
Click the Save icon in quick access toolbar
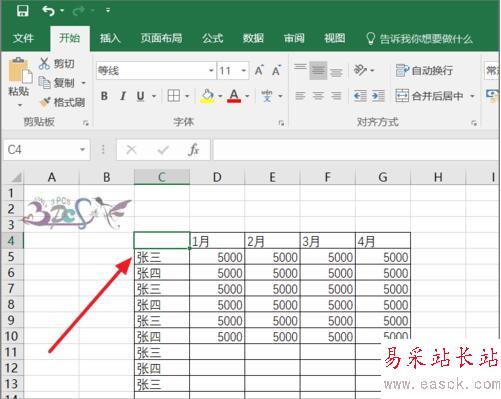(x=23, y=11)
